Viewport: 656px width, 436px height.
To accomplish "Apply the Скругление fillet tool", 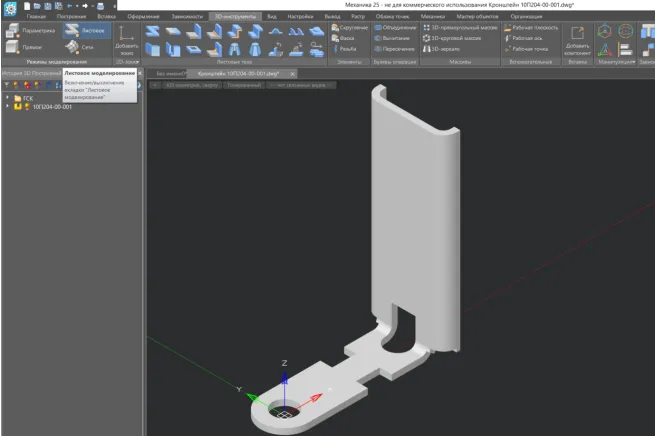I will click(x=348, y=27).
